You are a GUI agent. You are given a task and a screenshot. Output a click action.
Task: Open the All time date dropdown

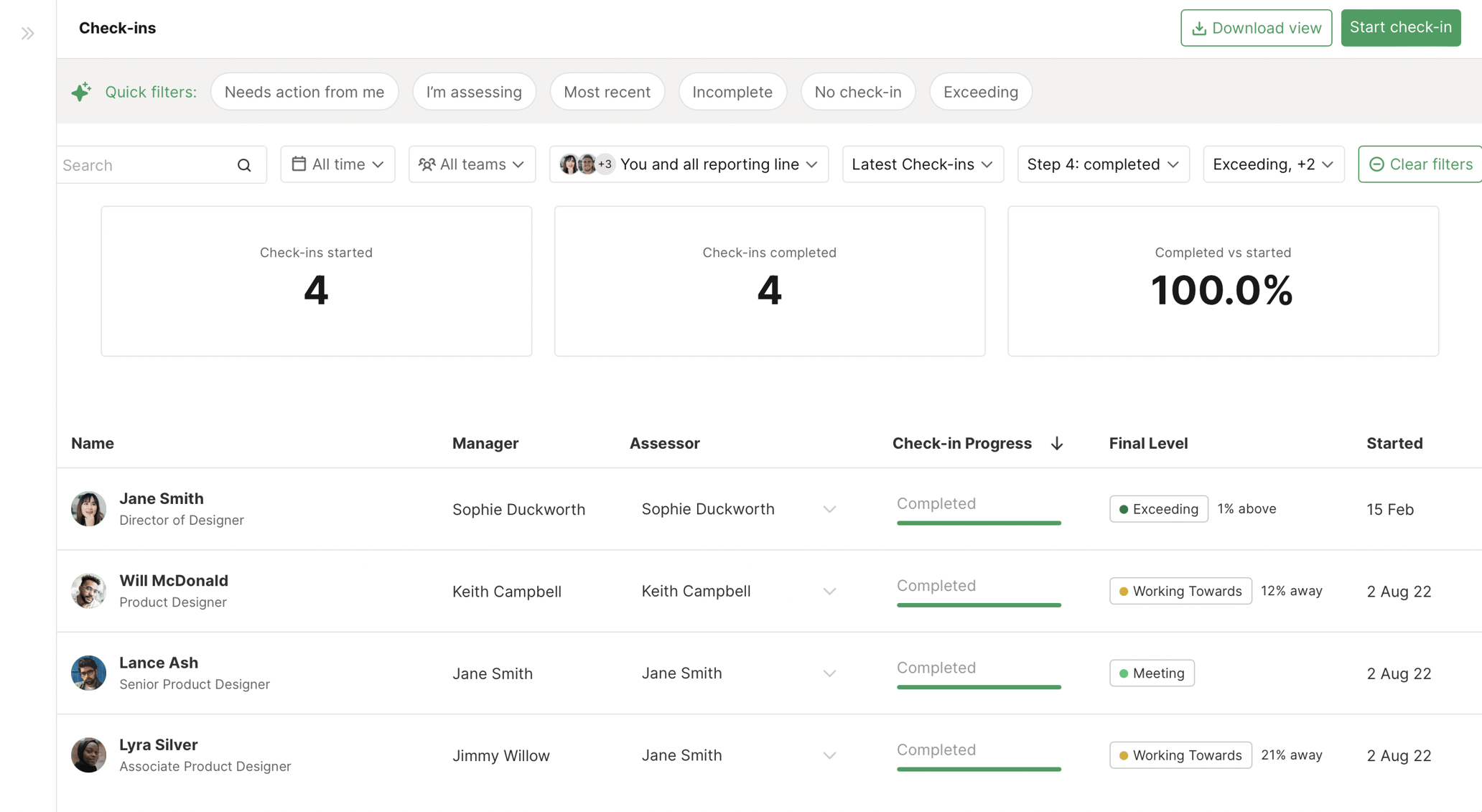(337, 164)
